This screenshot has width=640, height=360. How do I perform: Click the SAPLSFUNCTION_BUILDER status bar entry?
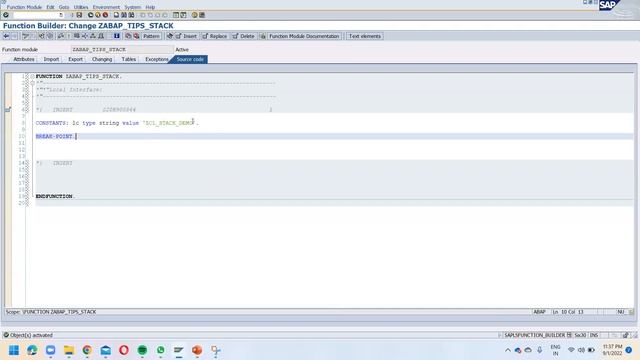point(535,335)
